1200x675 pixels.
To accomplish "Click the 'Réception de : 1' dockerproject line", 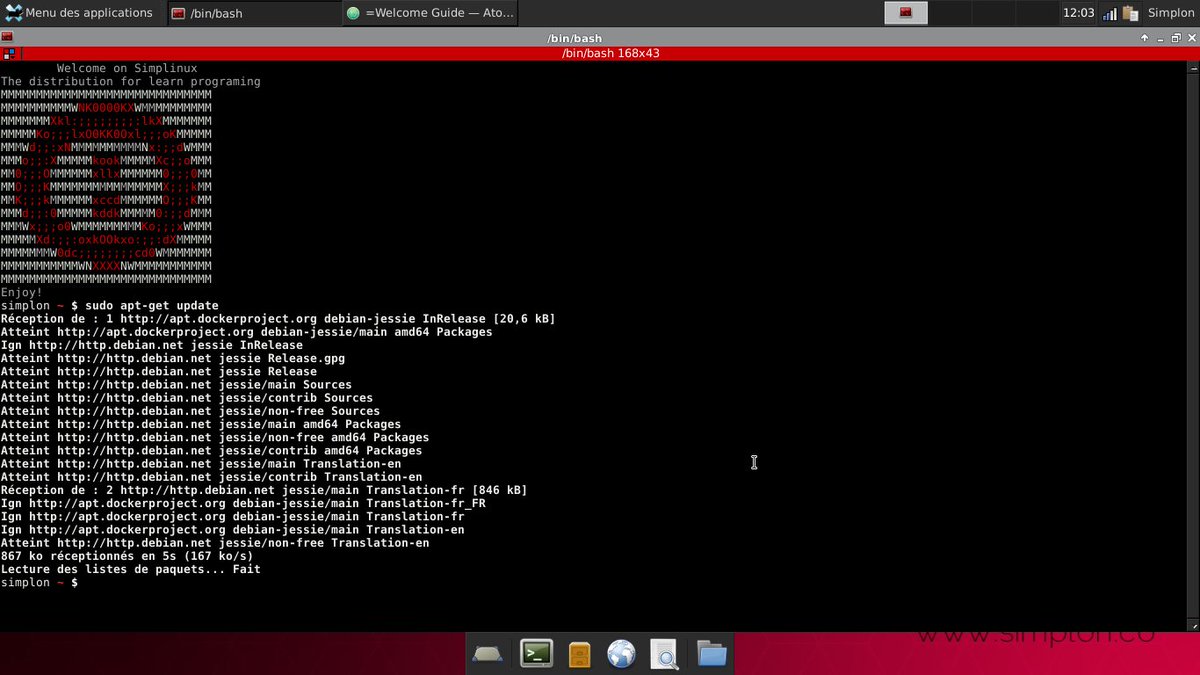I will click(x=278, y=318).
